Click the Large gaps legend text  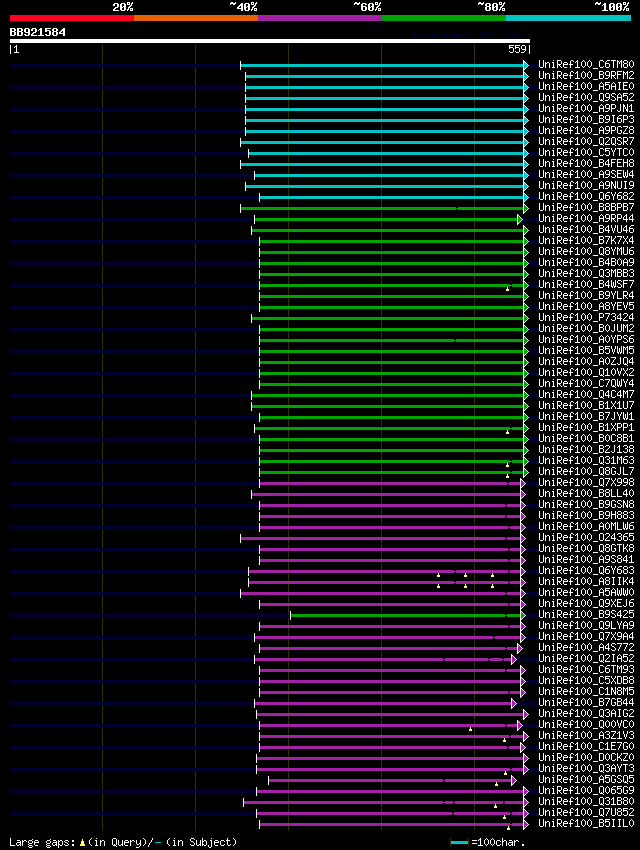point(123,842)
